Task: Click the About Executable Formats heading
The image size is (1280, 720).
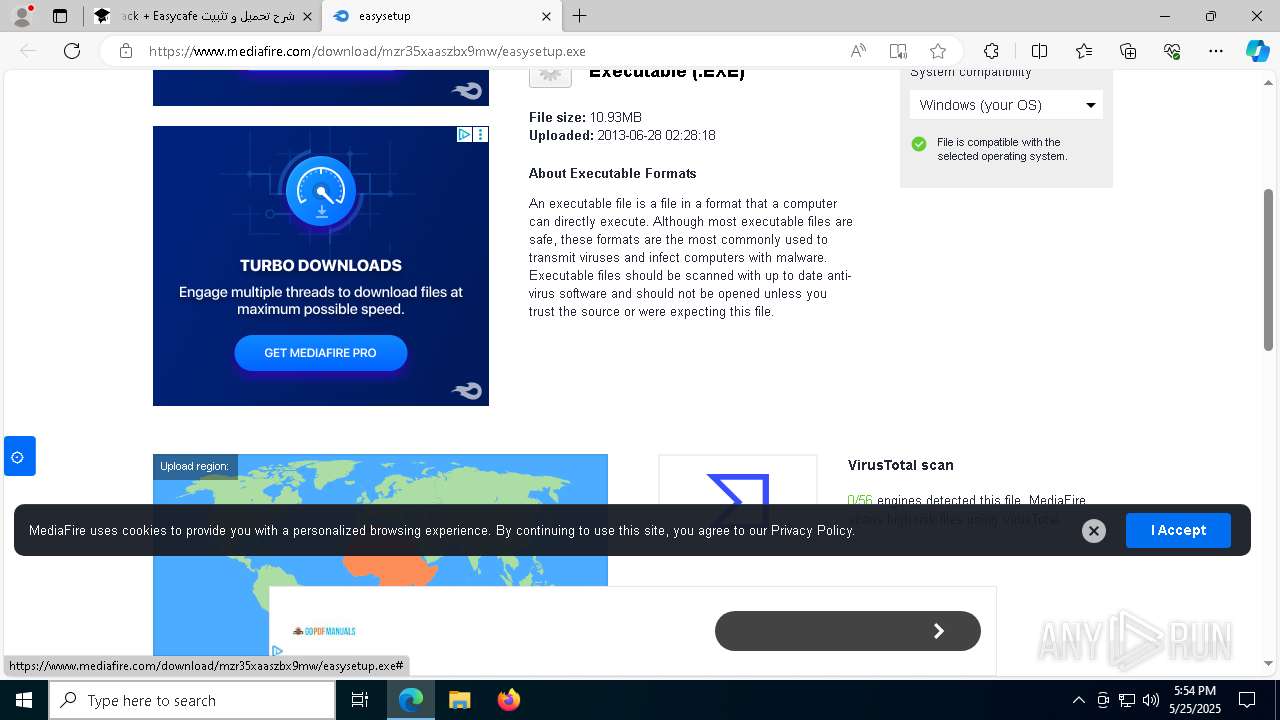Action: point(612,173)
